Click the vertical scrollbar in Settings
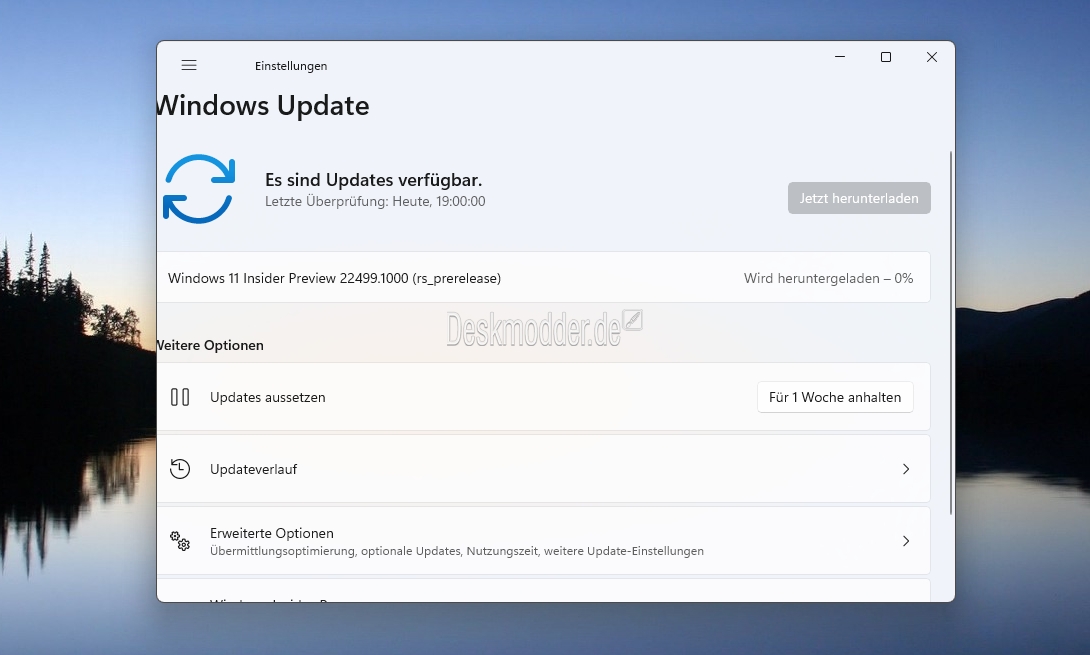Viewport: 1090px width, 655px height. coord(951,332)
